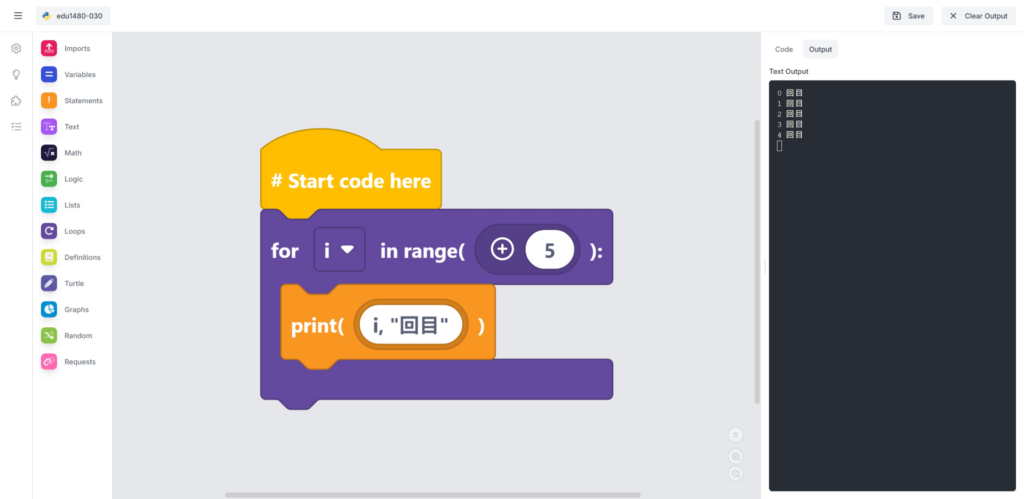Zoom out of the block workspace

tap(736, 473)
